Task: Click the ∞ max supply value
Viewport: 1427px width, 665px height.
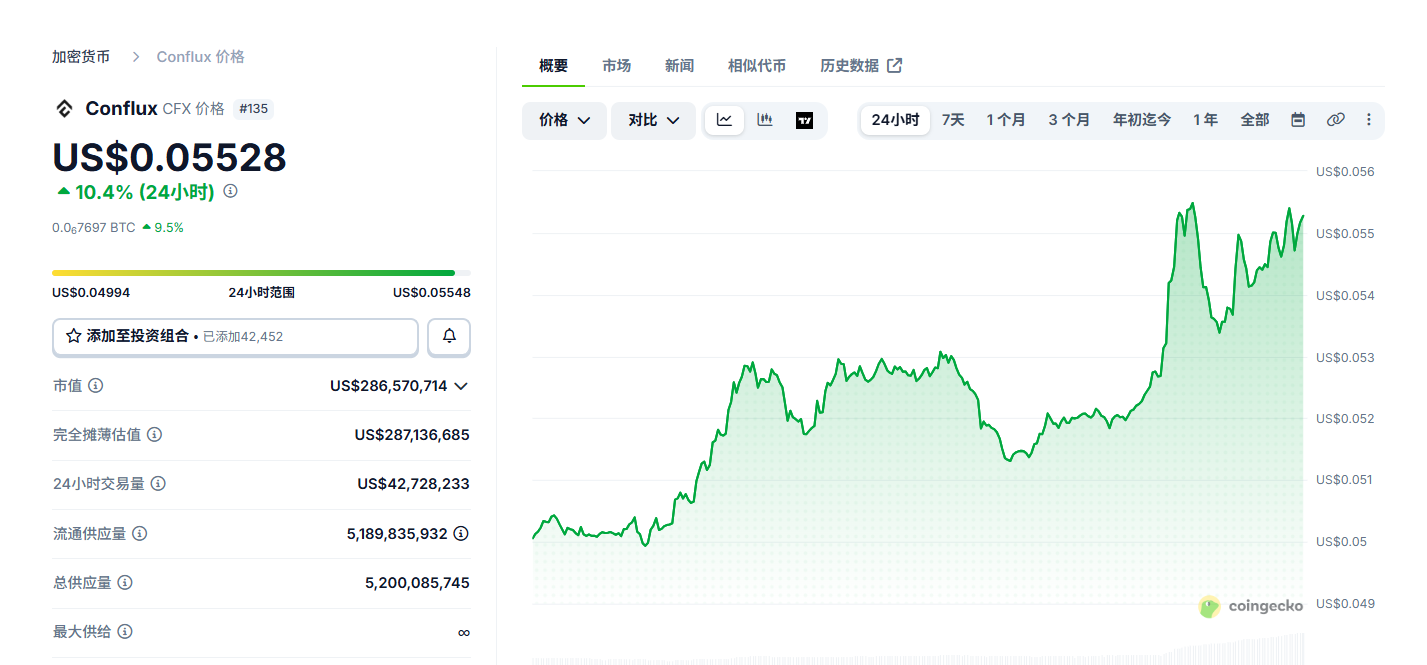Action: (463, 632)
